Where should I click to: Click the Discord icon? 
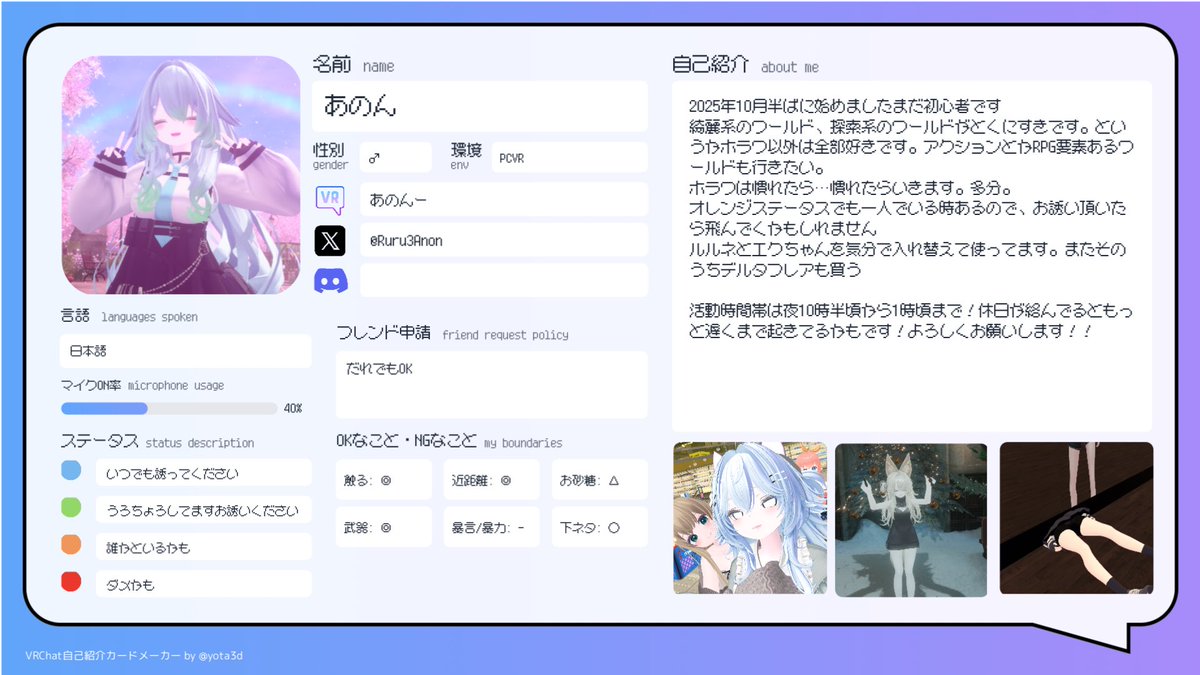tap(330, 280)
